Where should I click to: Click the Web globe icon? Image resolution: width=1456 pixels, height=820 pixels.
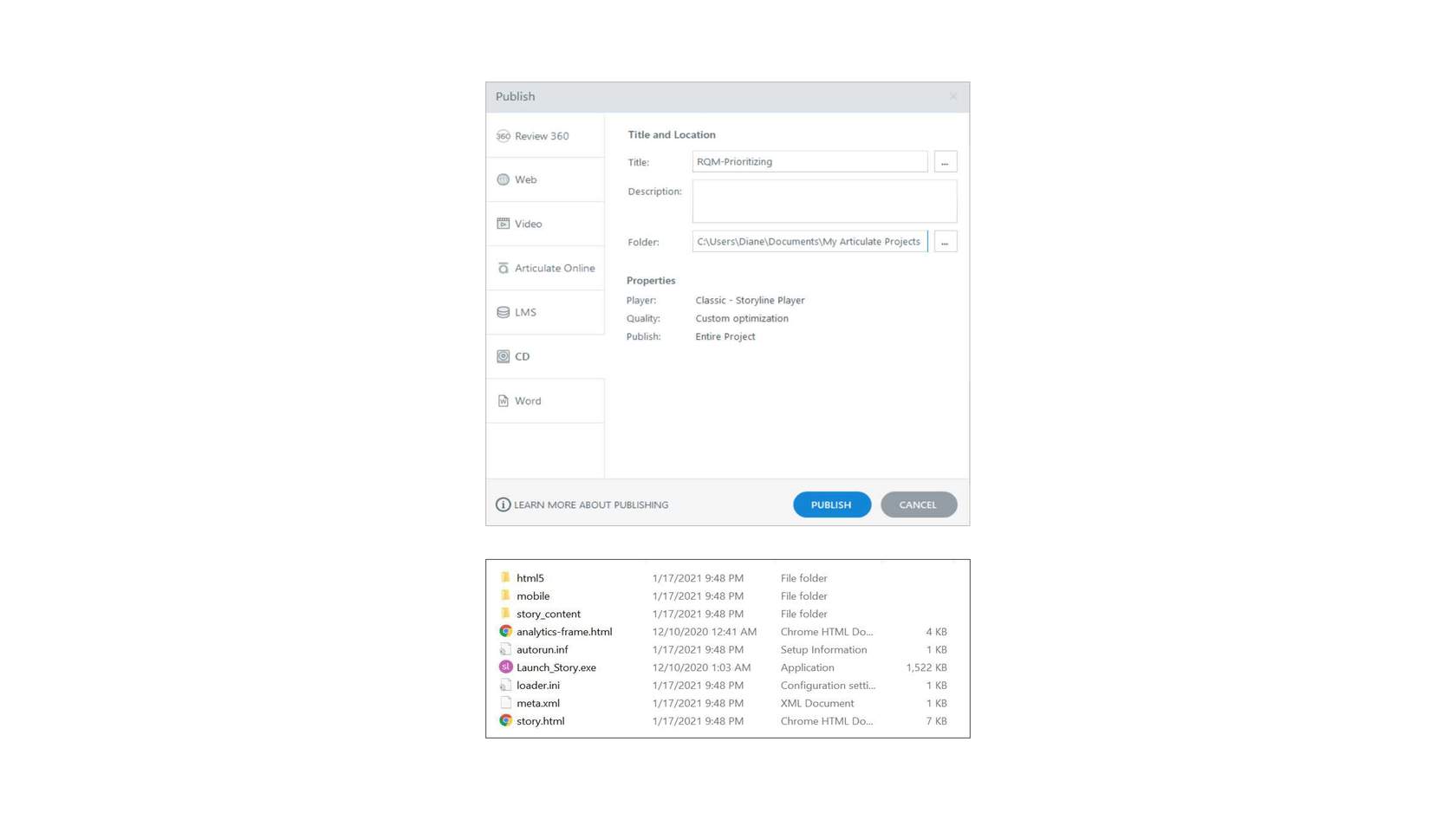click(503, 179)
